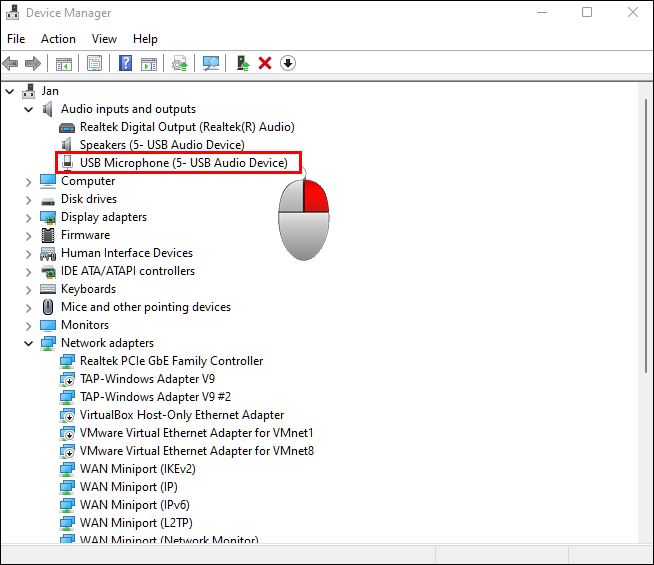Click the Human Interface Devices icon
Viewport: 654px width, 565px height.
click(48, 254)
